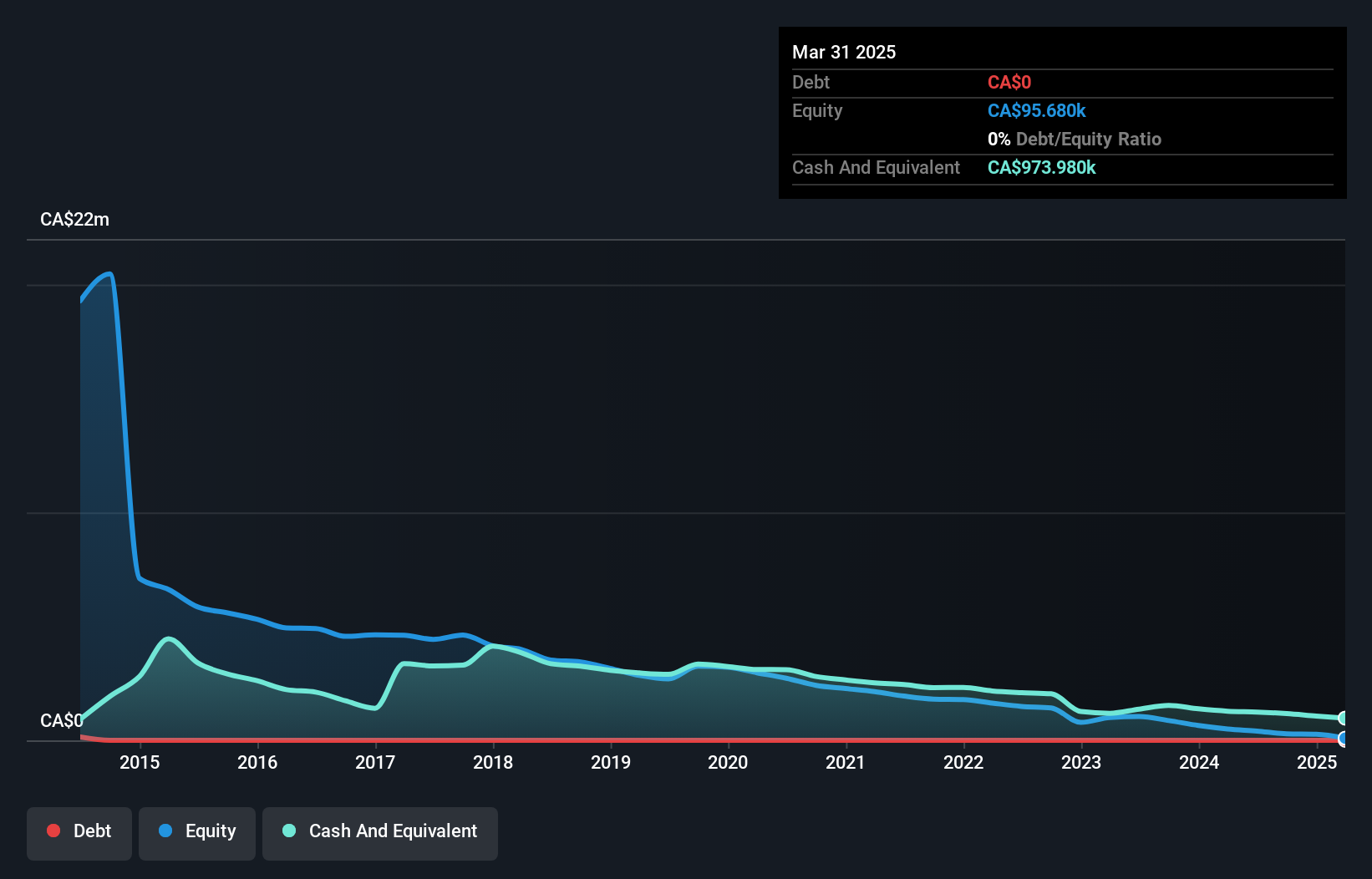
Task: Click the 2015 x-axis label
Action: [x=140, y=762]
